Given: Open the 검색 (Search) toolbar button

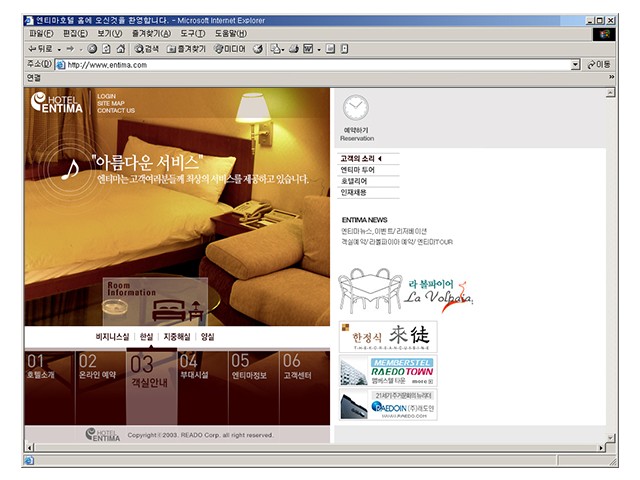Looking at the screenshot, I should [x=146, y=48].
